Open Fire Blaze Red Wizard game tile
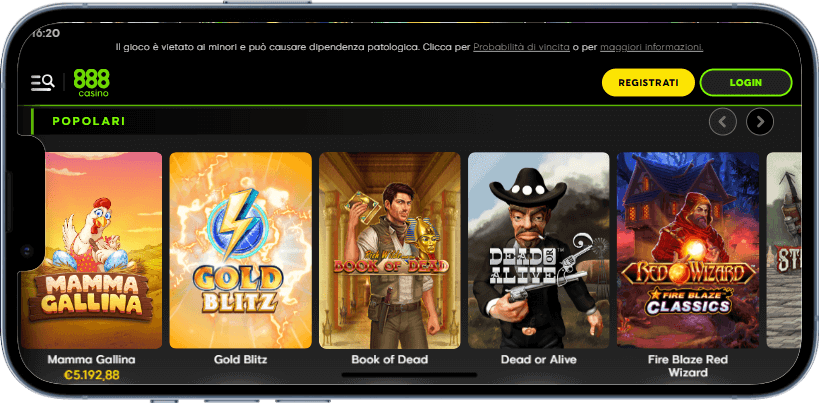The width and height of the screenshot is (819, 403). click(x=688, y=250)
